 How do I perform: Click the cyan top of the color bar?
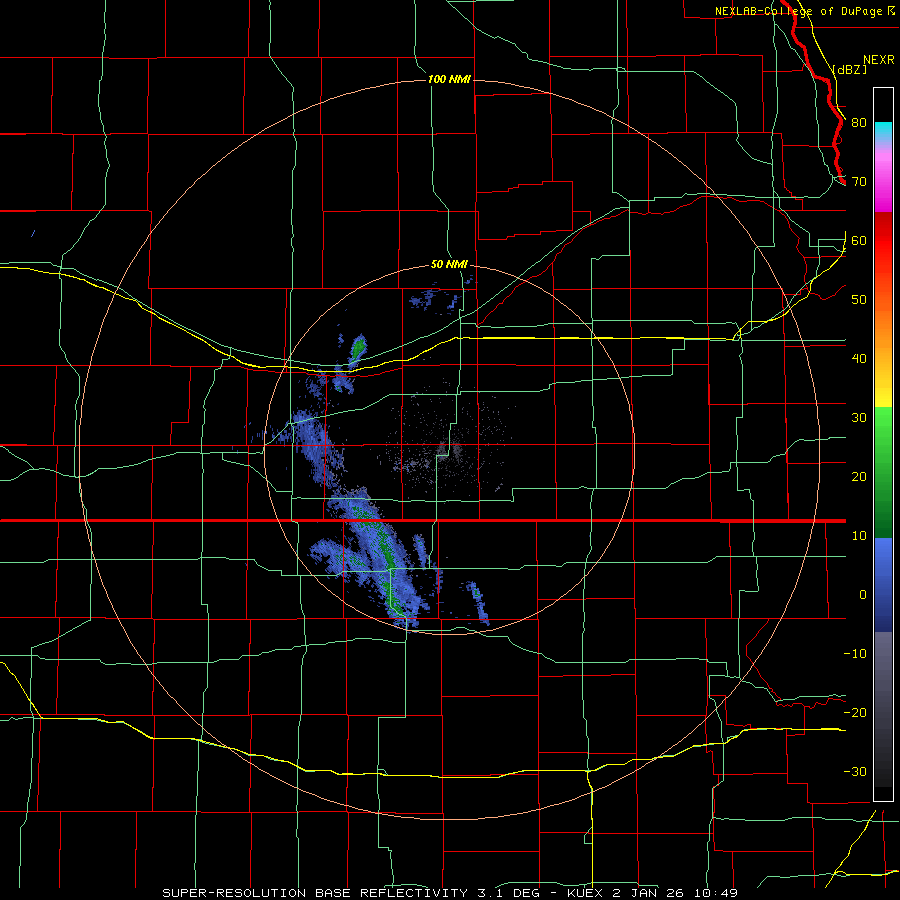coord(883,131)
